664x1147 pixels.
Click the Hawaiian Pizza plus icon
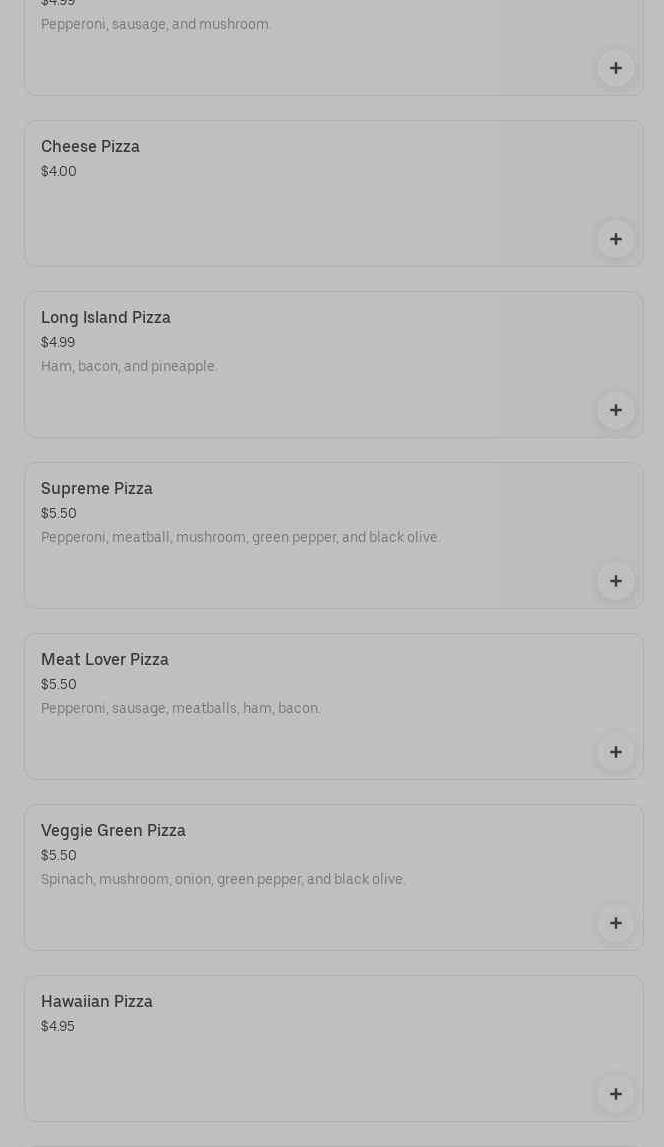[x=616, y=1094]
